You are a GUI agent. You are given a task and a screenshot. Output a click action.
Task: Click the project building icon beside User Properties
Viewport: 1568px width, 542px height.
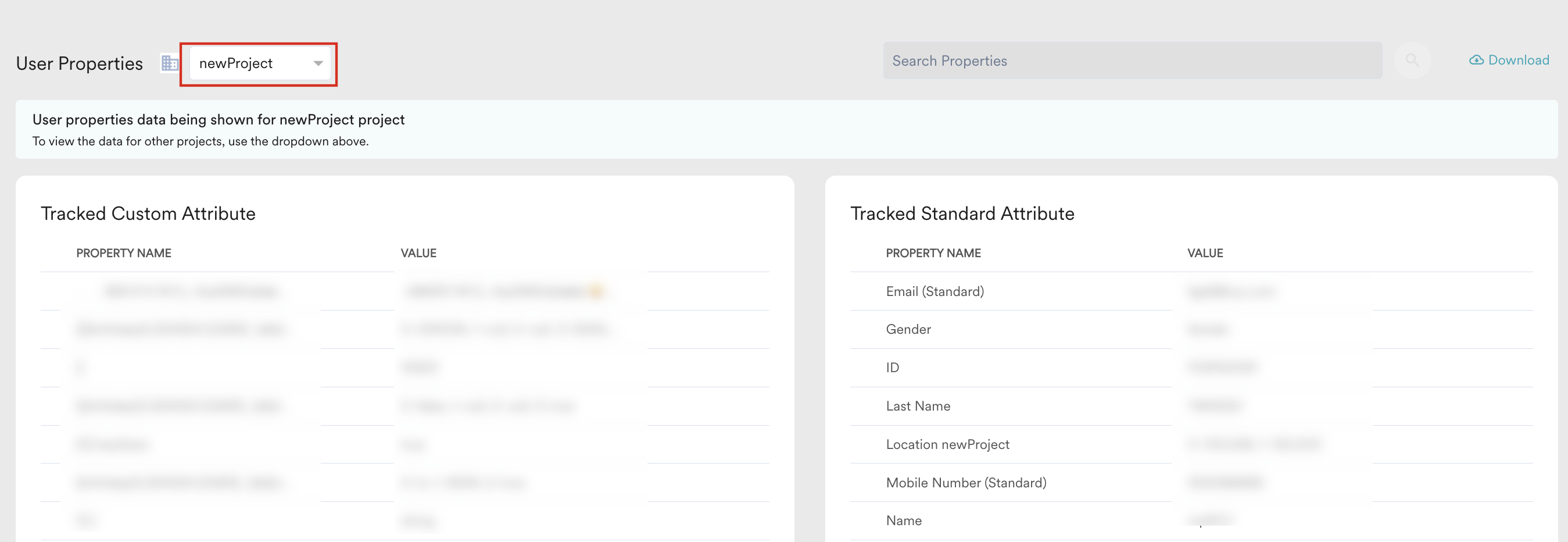(x=169, y=63)
